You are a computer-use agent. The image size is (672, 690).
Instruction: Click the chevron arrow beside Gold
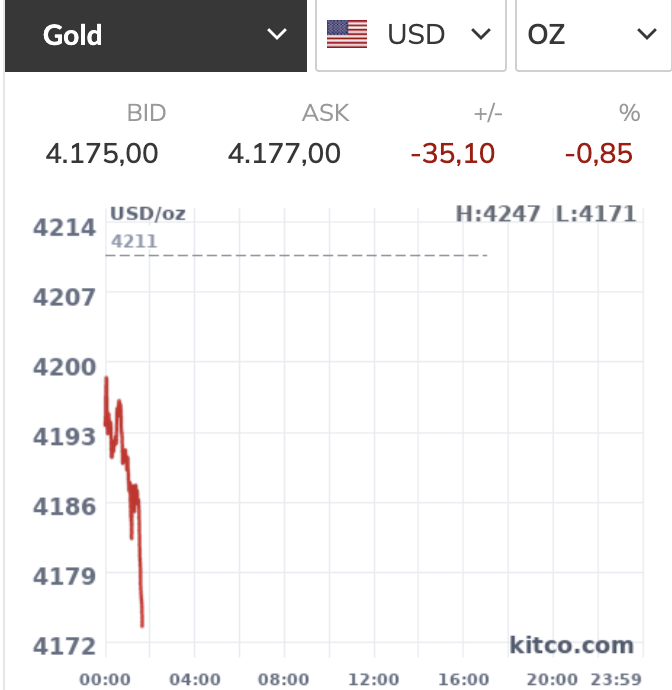(277, 34)
